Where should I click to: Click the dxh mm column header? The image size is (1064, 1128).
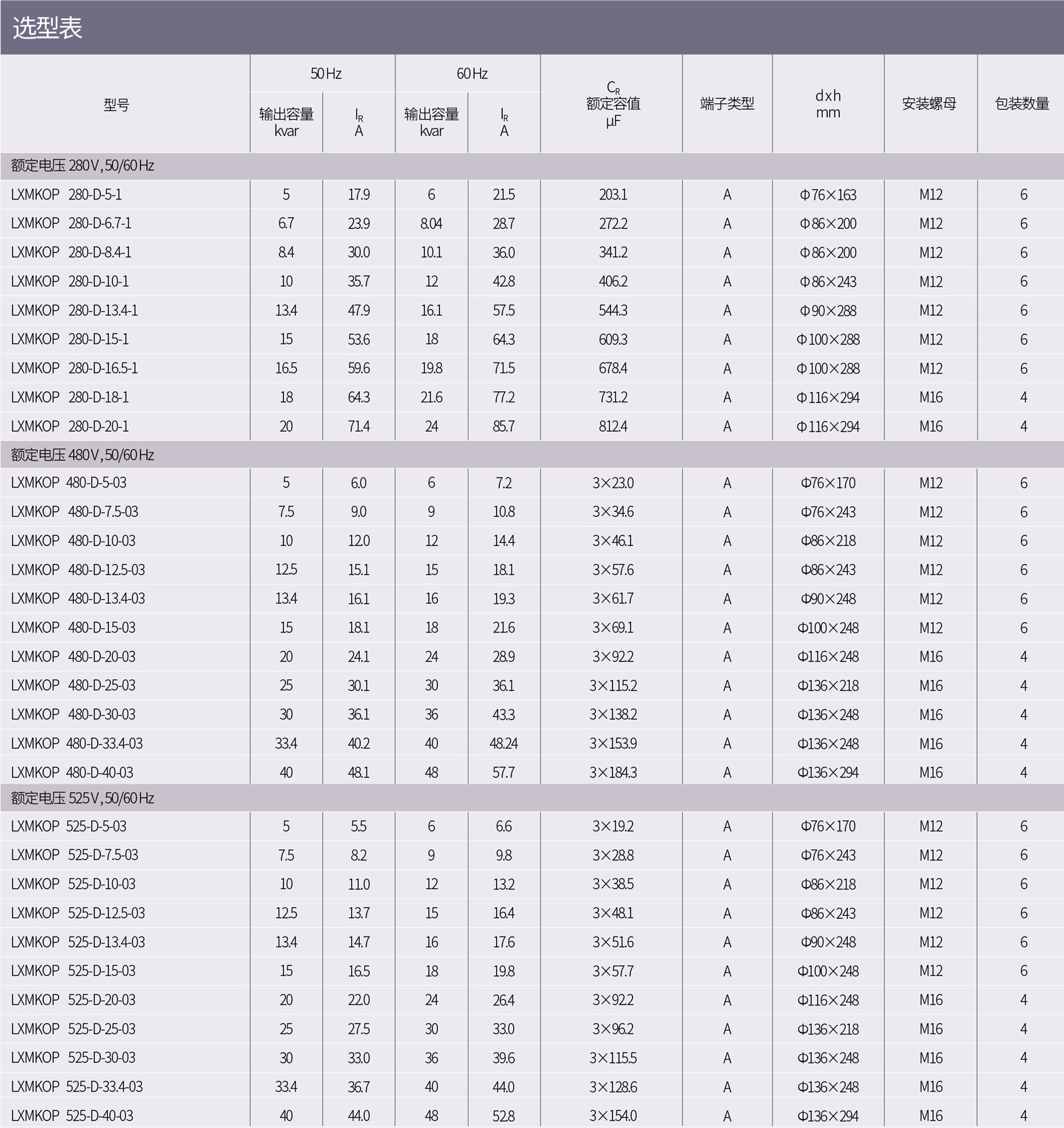(828, 104)
